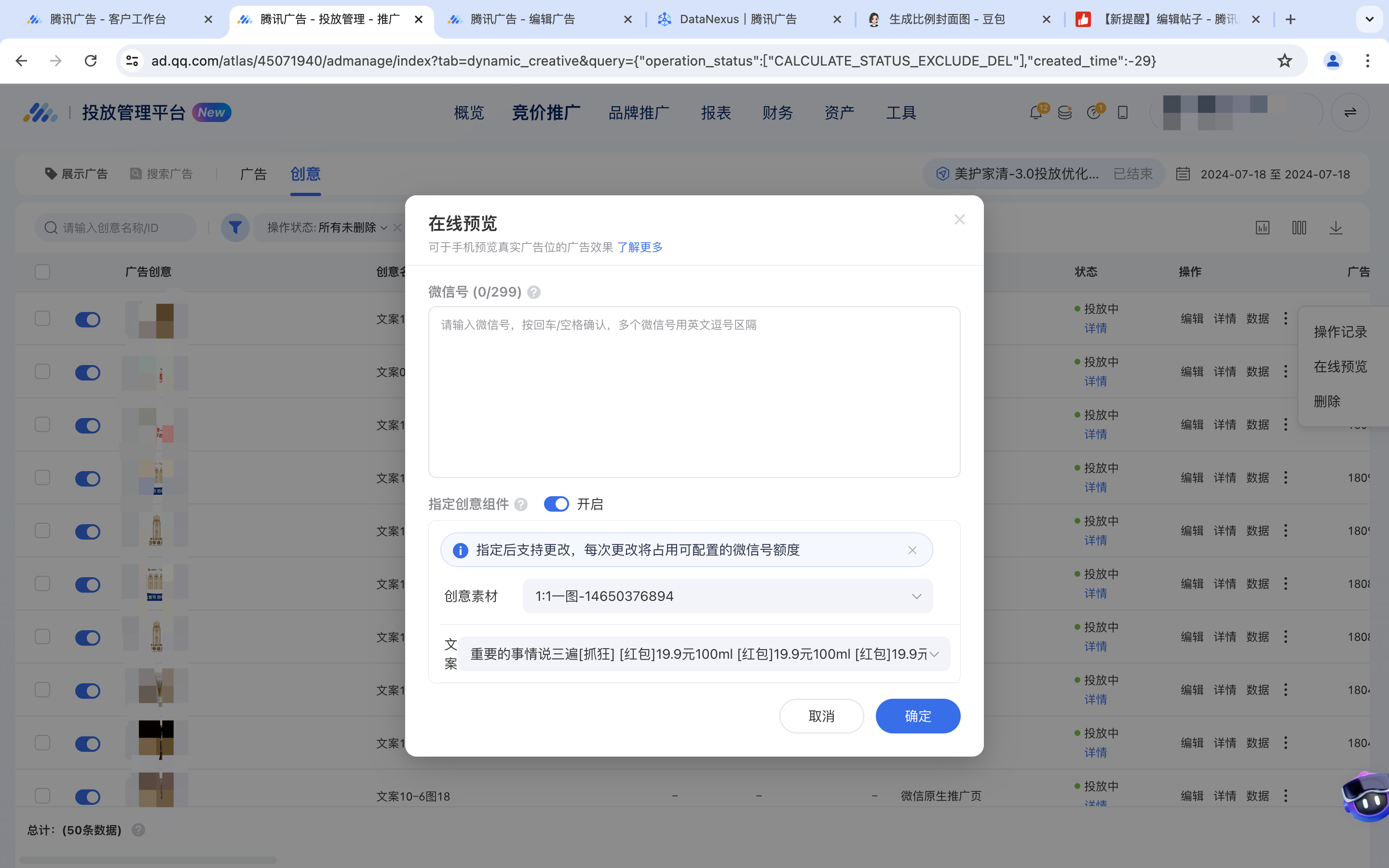Screen dimensions: 1389x868
Task: Click 编辑 in the first creative row
Action: 1192,319
